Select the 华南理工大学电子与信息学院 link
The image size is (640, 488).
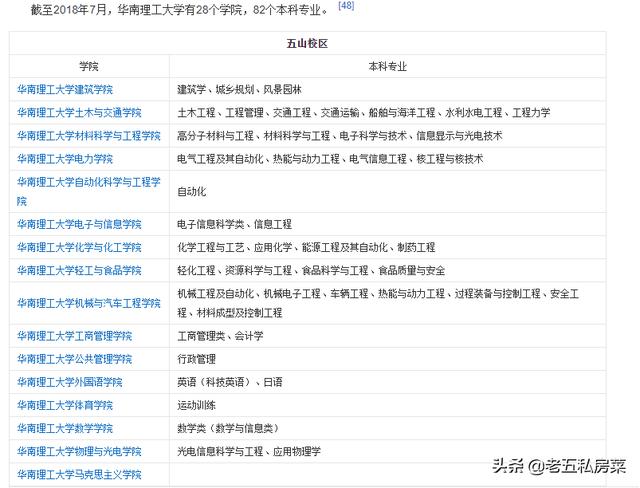[x=79, y=224]
